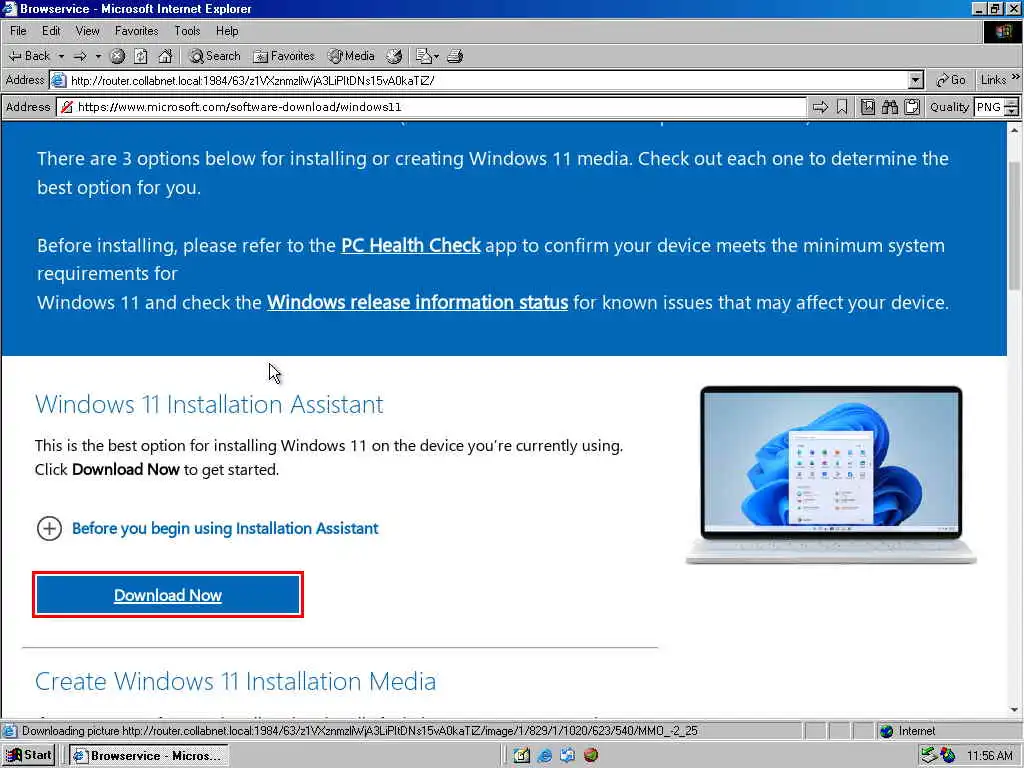Click the red round quick launch icon
Viewport: 1024px width, 768px height.
(591, 756)
